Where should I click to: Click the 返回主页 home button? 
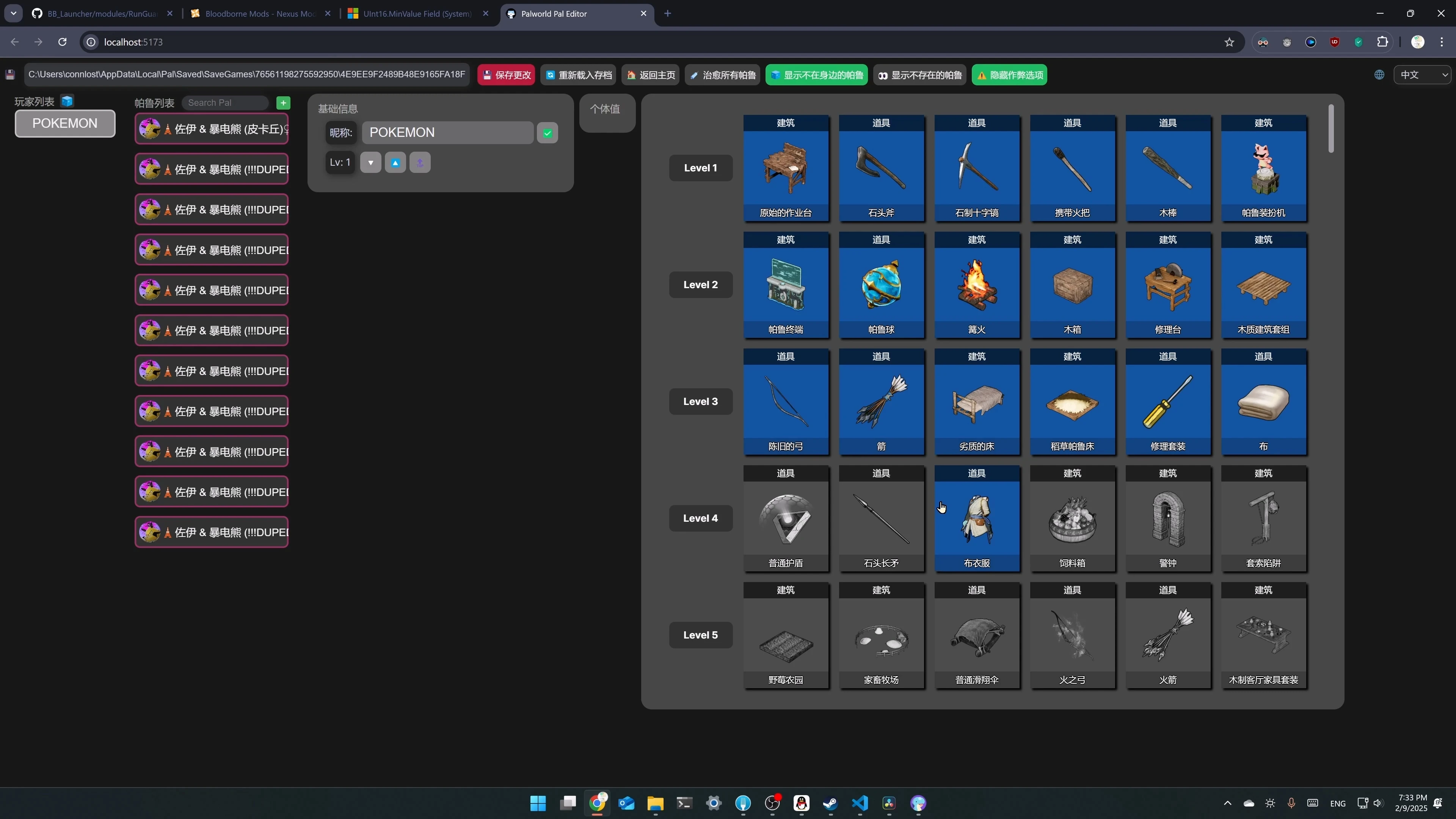click(651, 75)
